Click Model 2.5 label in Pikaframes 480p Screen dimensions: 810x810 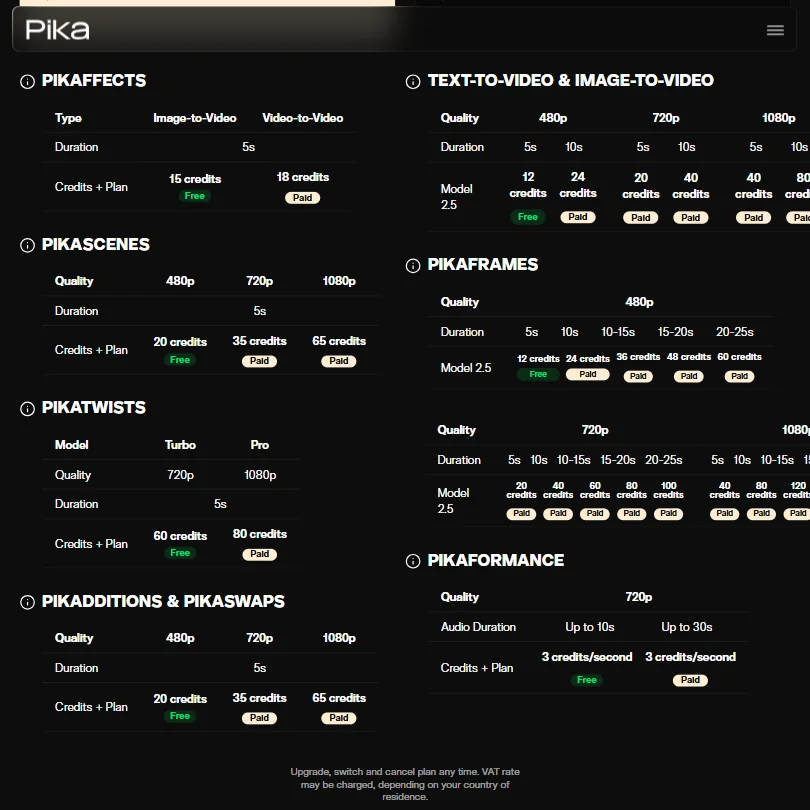pyautogui.click(x=465, y=368)
